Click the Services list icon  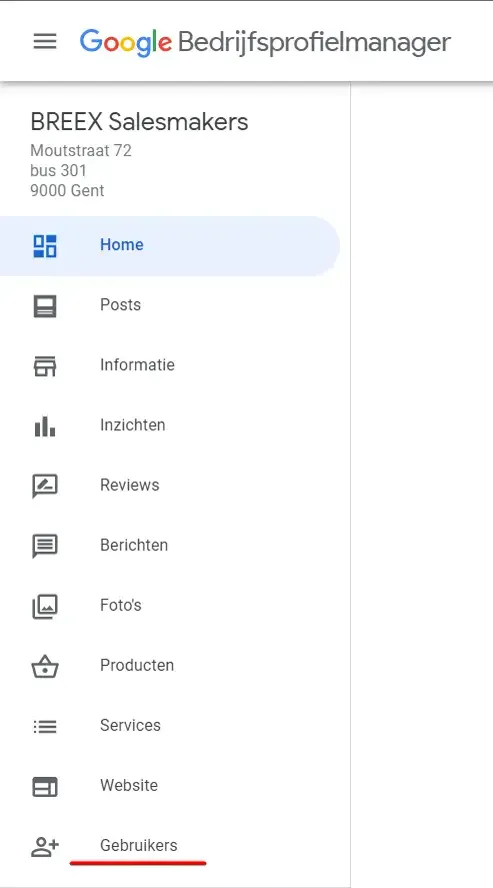[45, 727]
